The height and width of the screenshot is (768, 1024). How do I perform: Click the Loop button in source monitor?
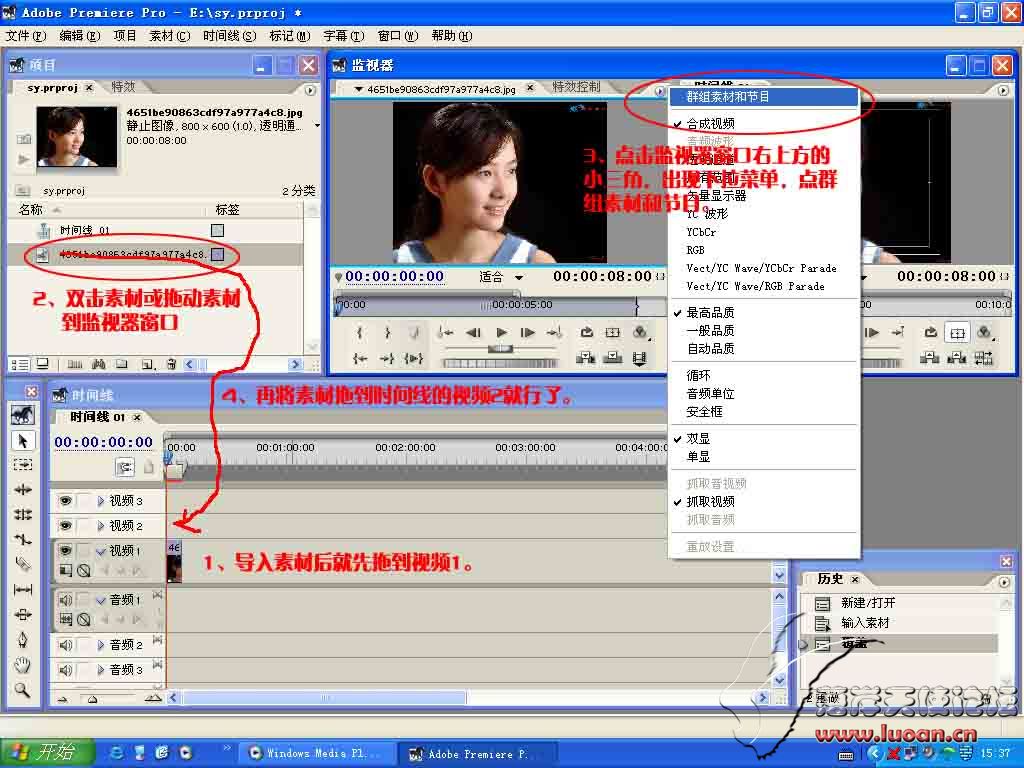586,332
